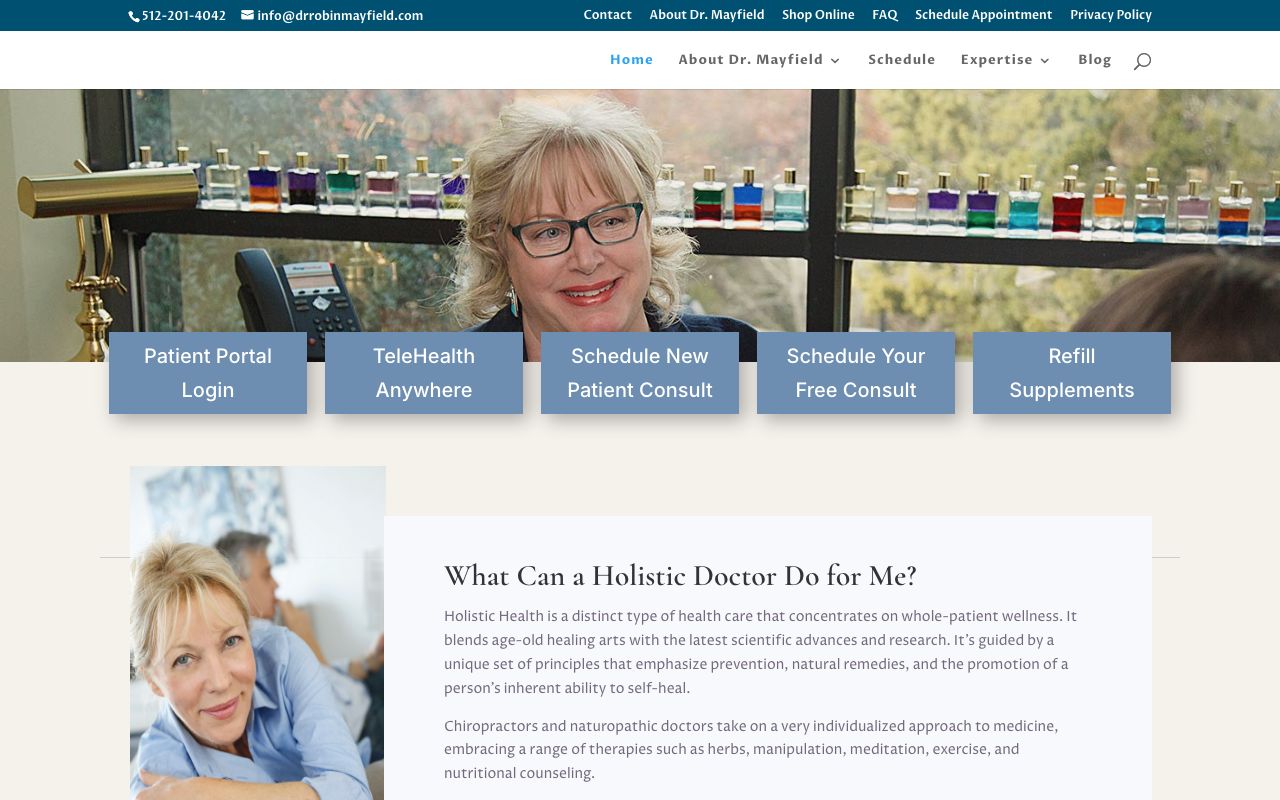
Task: Open the Privacy Policy link
Action: (1111, 15)
